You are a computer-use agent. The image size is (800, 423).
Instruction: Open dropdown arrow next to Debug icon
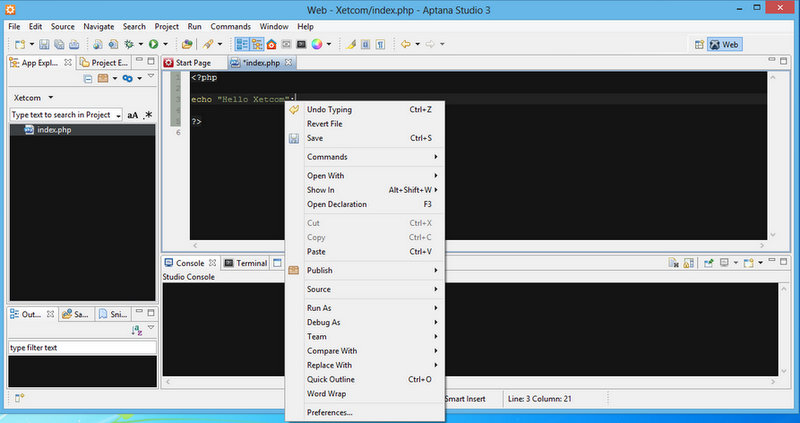141,44
